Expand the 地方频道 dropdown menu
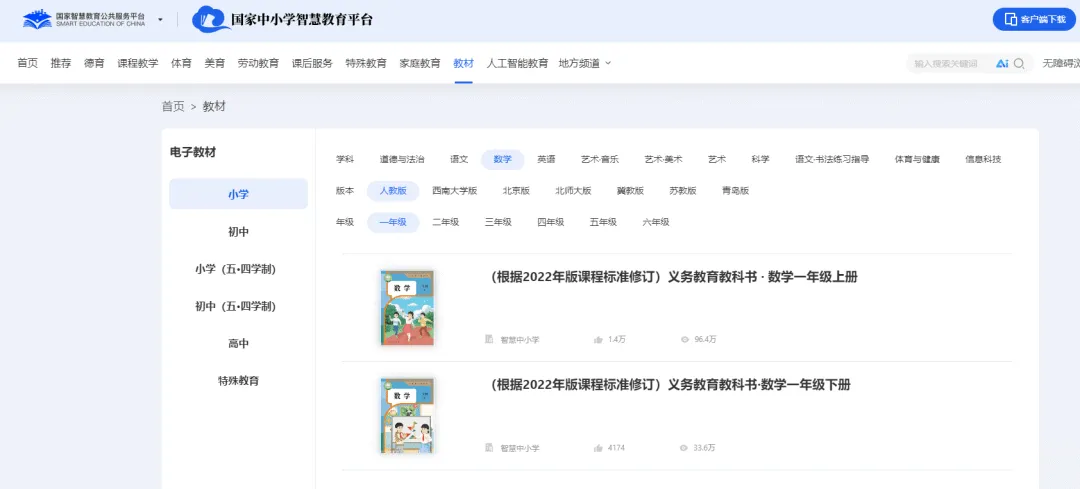 tap(585, 63)
